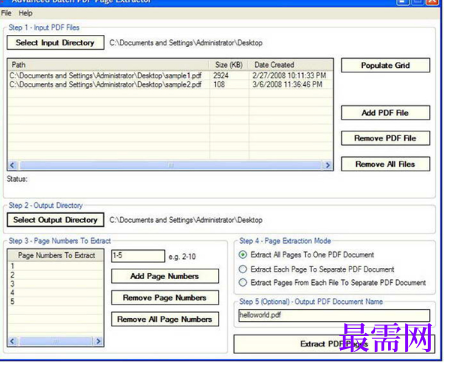Click the file grid horizontal scrollbar thumb
451x369 pixels.
click(170, 165)
